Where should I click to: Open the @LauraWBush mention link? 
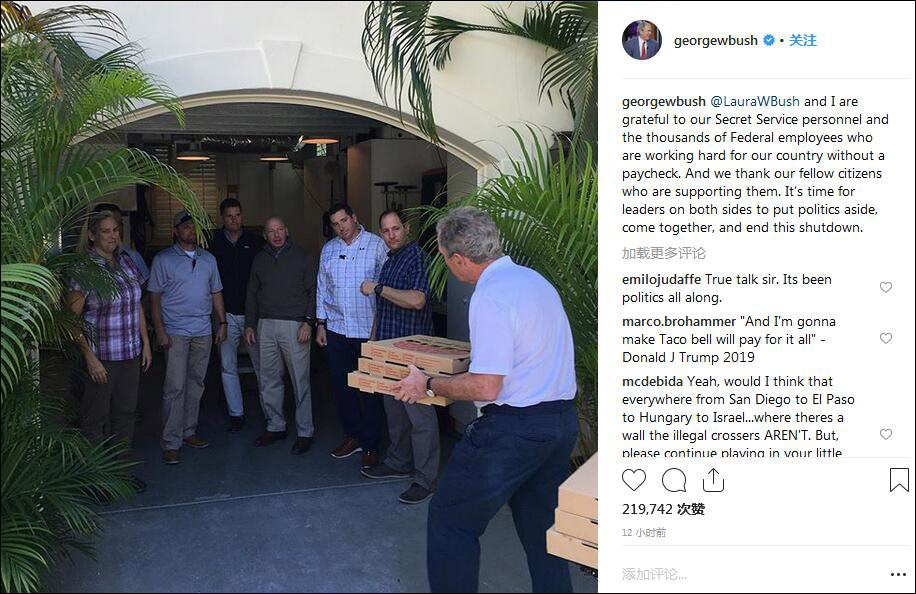[755, 101]
